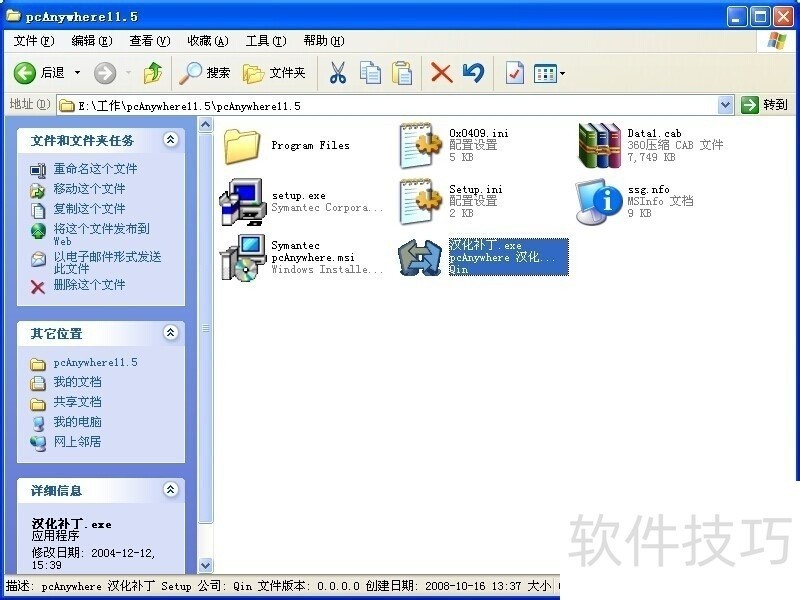Click 将这个文件发布到 Web link
Viewport: 800px width, 600px height.
pos(102,234)
